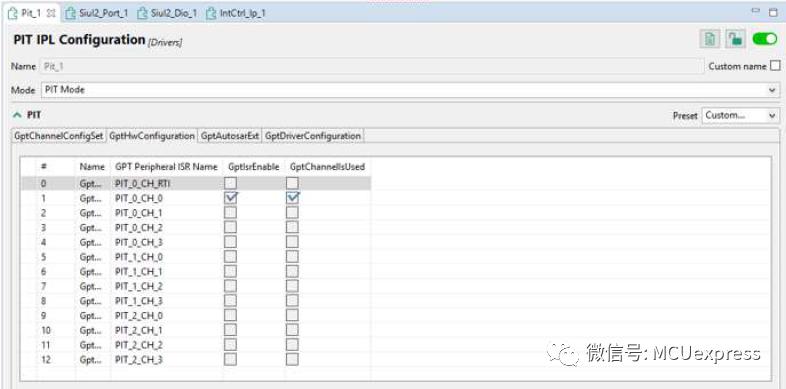
Task: Click the GptIsrEnable column header
Action: pos(254,167)
